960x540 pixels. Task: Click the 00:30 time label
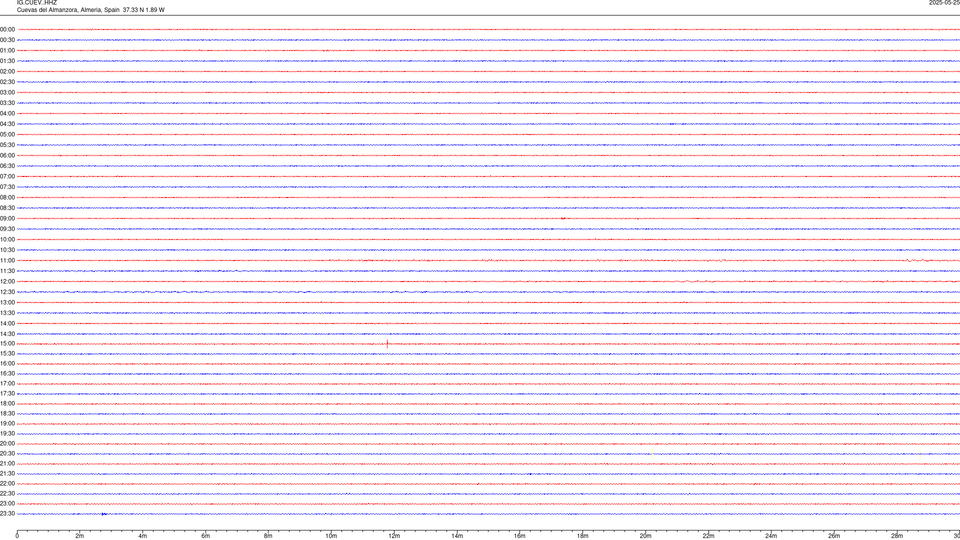(7, 40)
